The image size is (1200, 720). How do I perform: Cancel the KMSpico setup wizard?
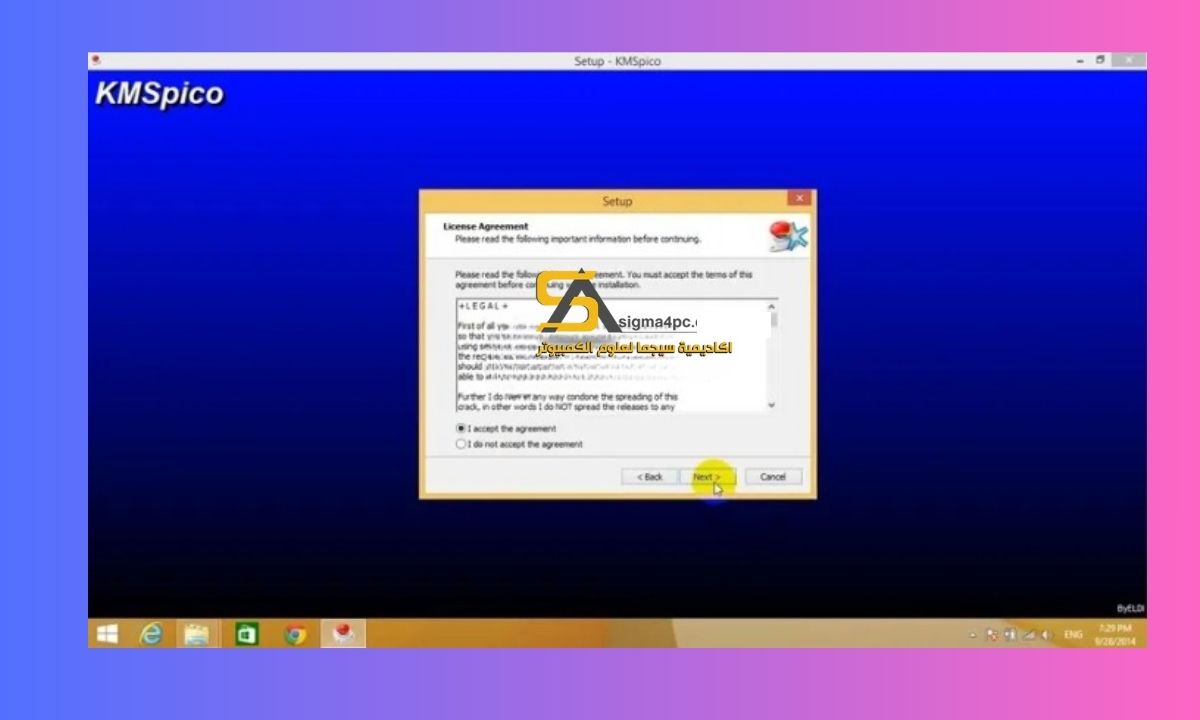point(773,477)
